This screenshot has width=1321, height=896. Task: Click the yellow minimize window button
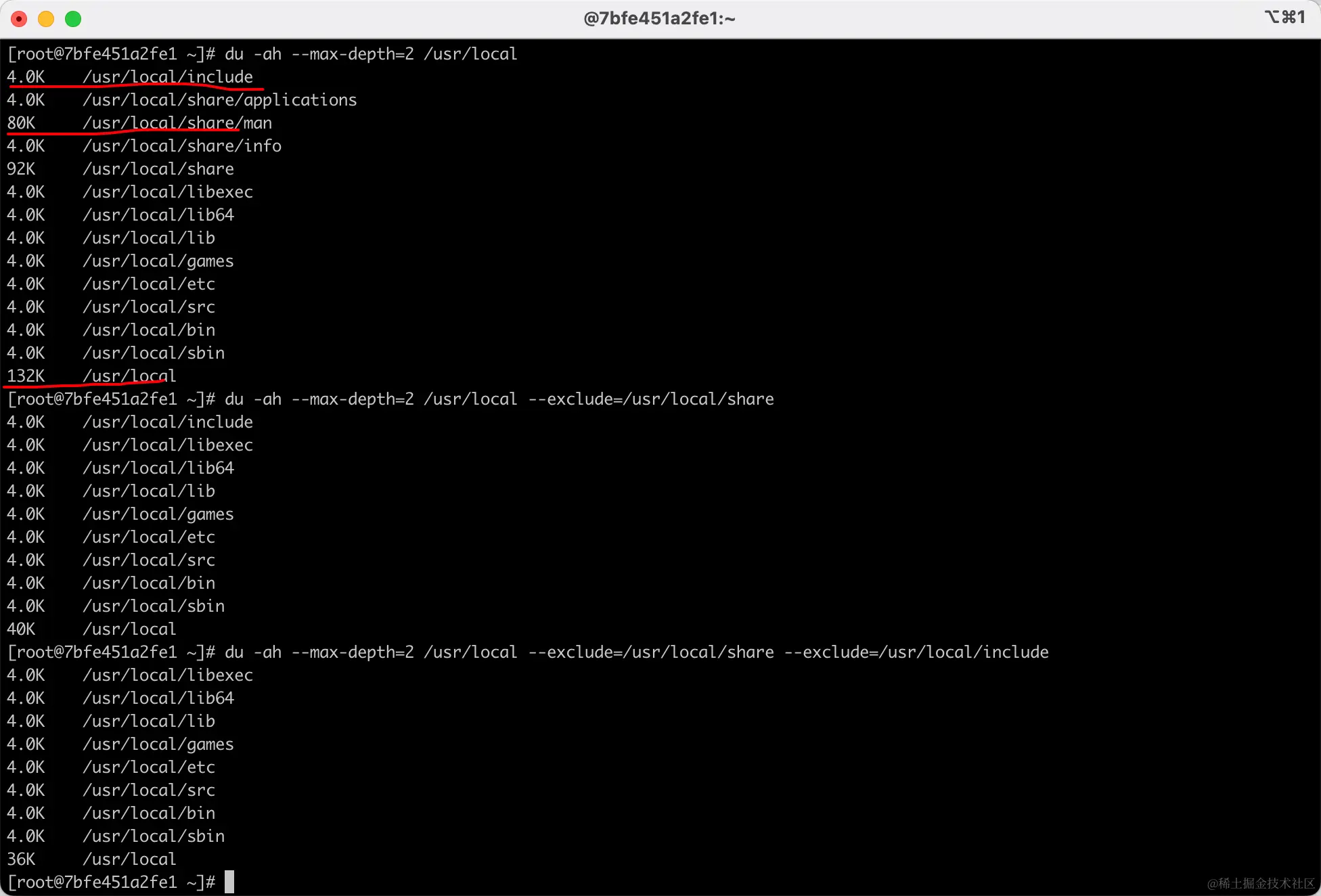tap(46, 19)
